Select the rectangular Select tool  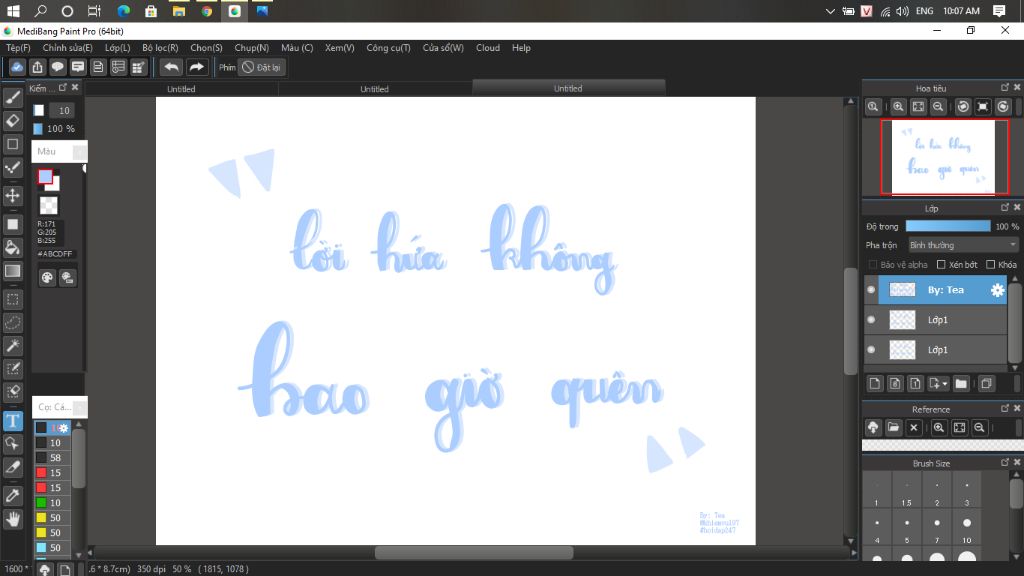point(12,300)
